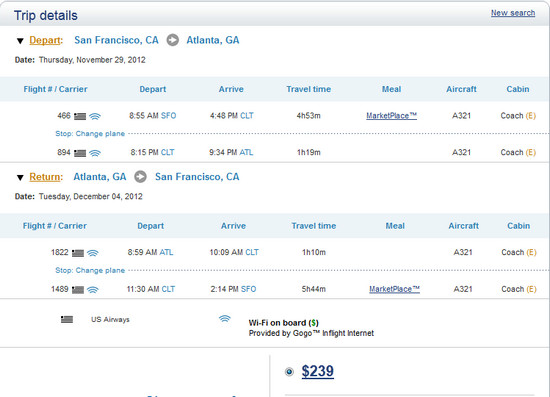The image size is (550, 397).
Task: Open the Depart heading link
Action: [45, 40]
